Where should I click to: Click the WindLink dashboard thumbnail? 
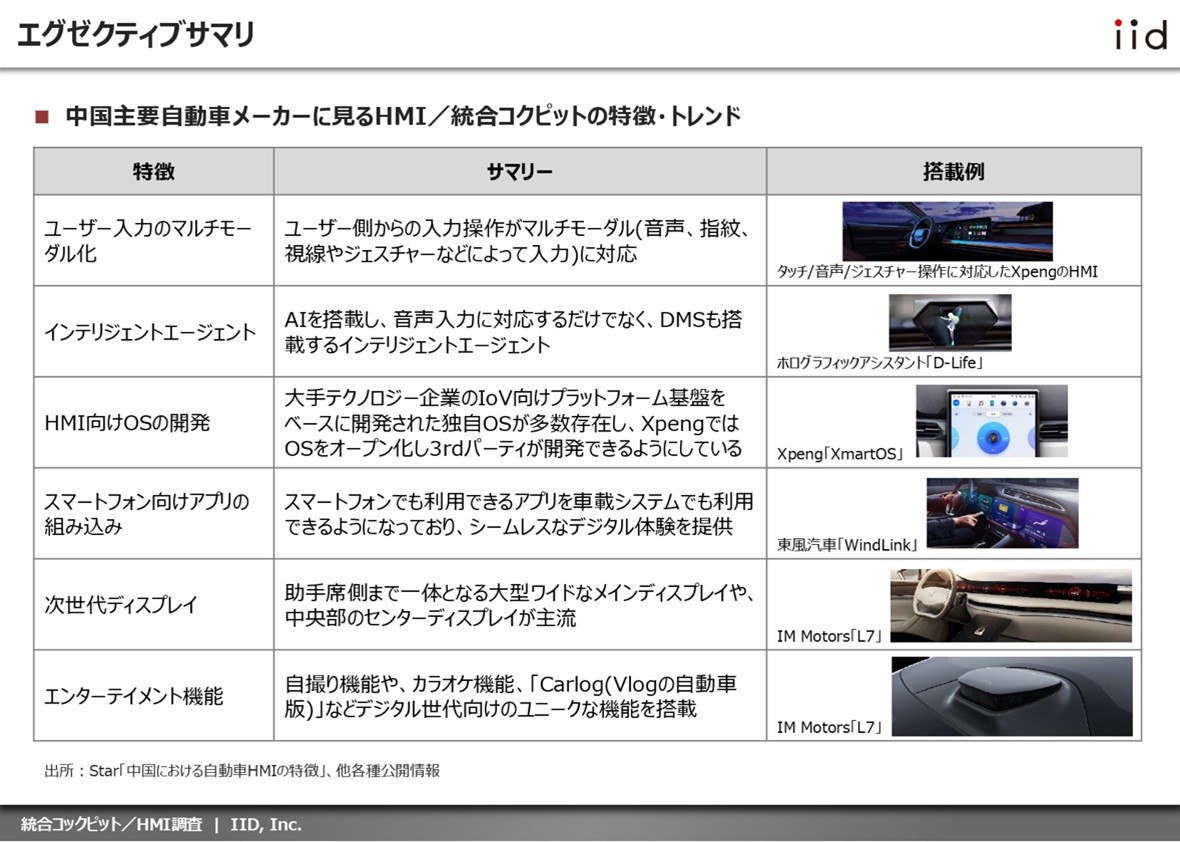click(x=1002, y=512)
